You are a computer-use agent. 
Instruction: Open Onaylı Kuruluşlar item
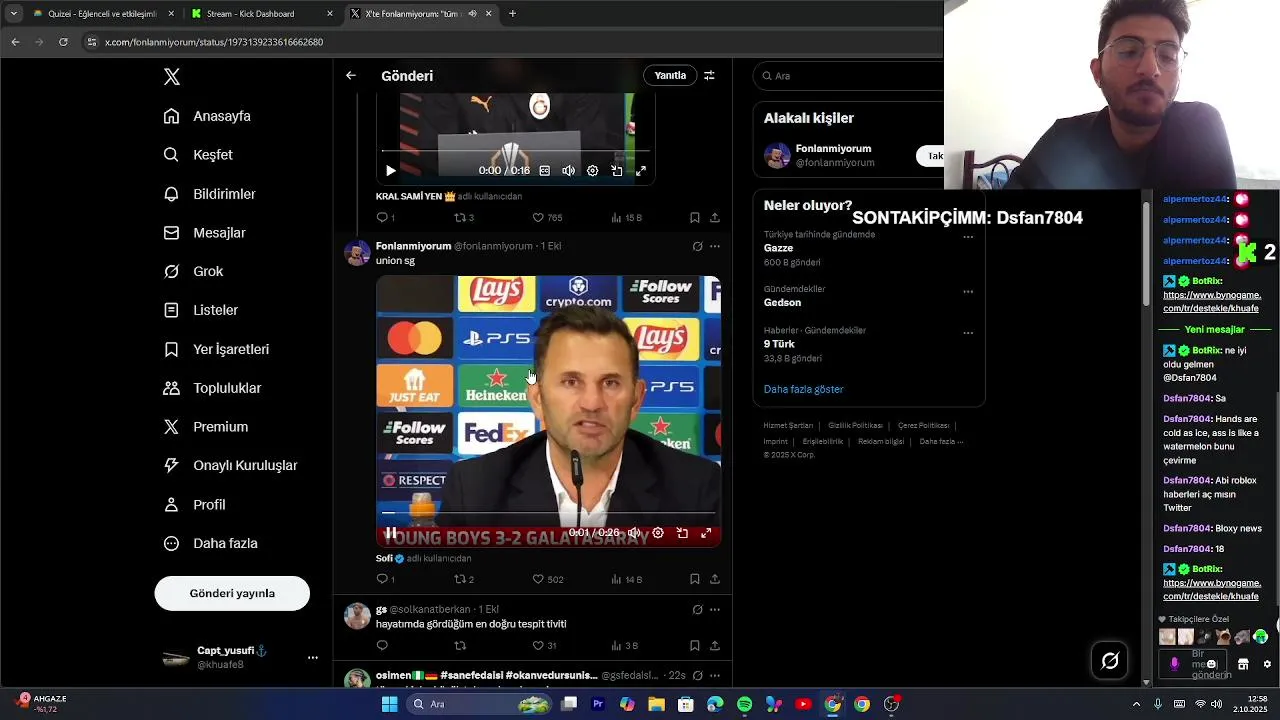click(x=231, y=466)
